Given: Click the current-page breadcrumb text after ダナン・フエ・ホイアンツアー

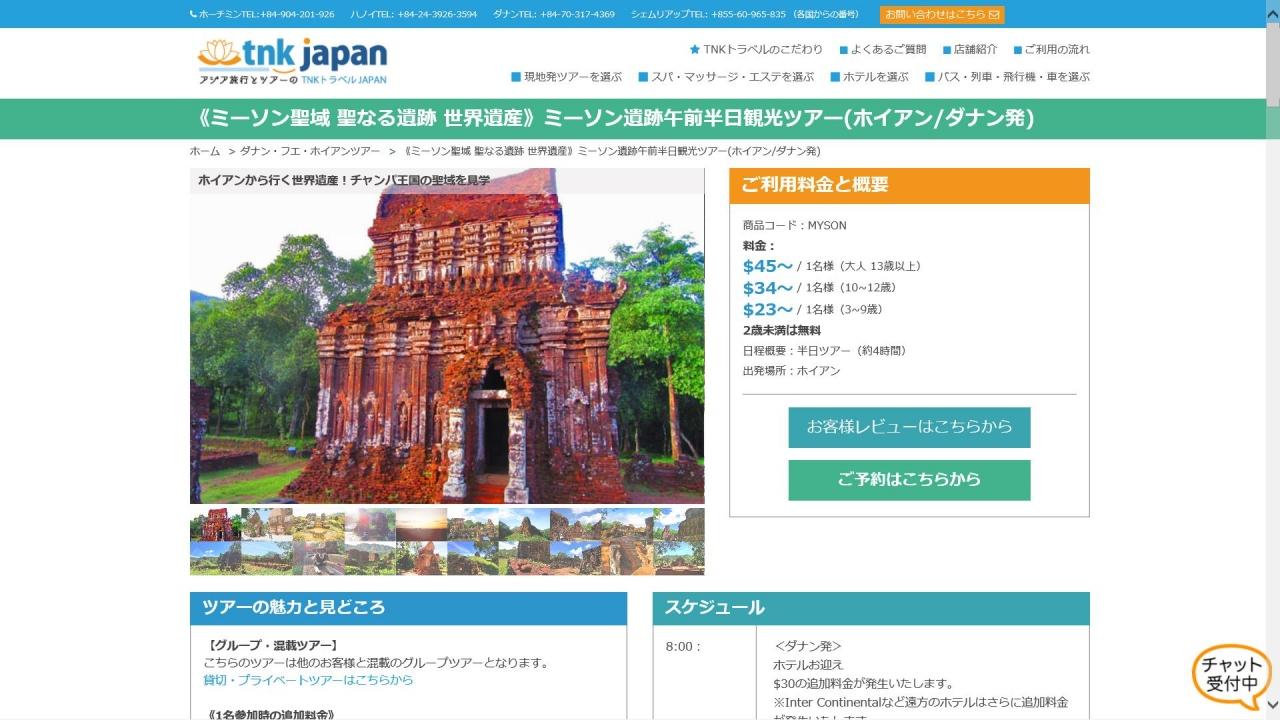Looking at the screenshot, I should (x=612, y=151).
